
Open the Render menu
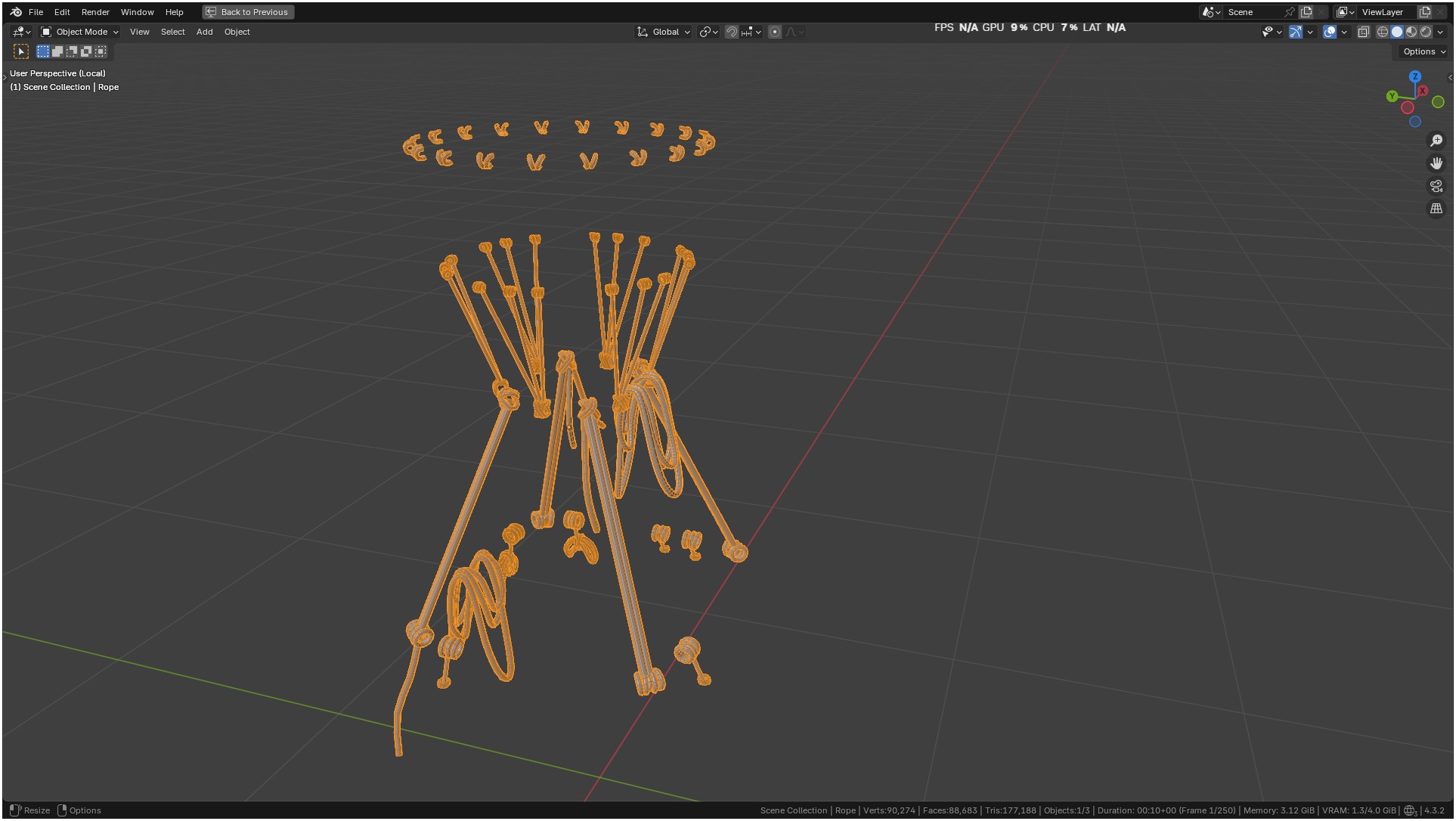click(95, 12)
